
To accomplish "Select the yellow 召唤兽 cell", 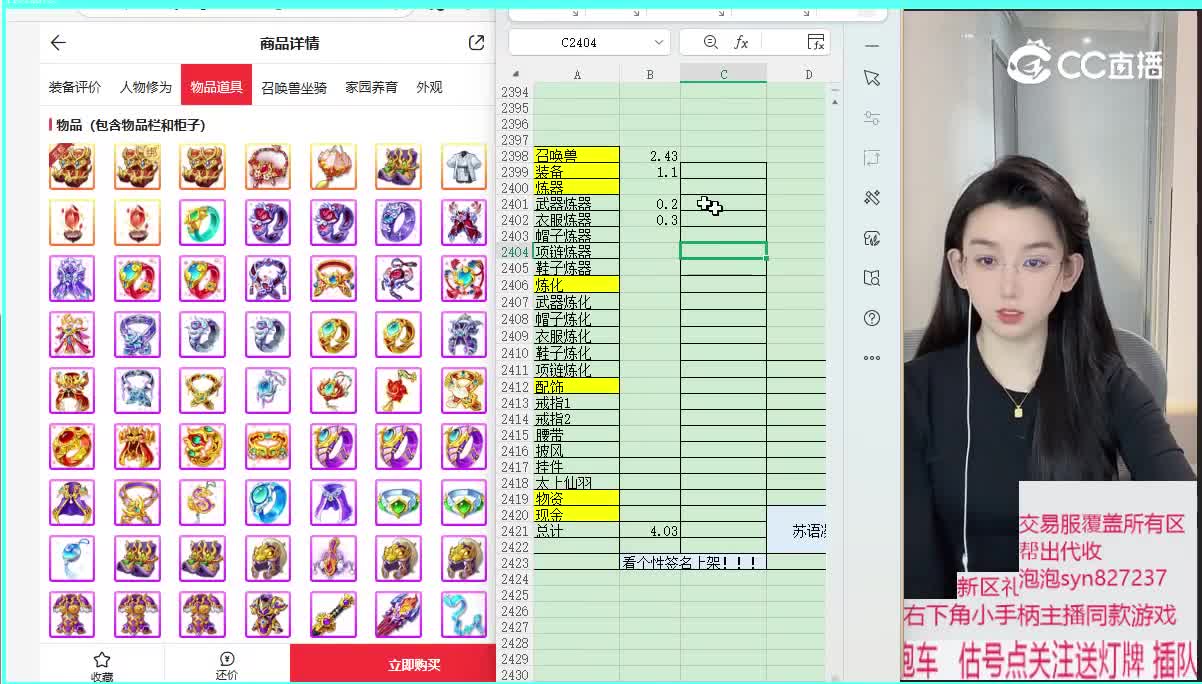I will tap(577, 155).
